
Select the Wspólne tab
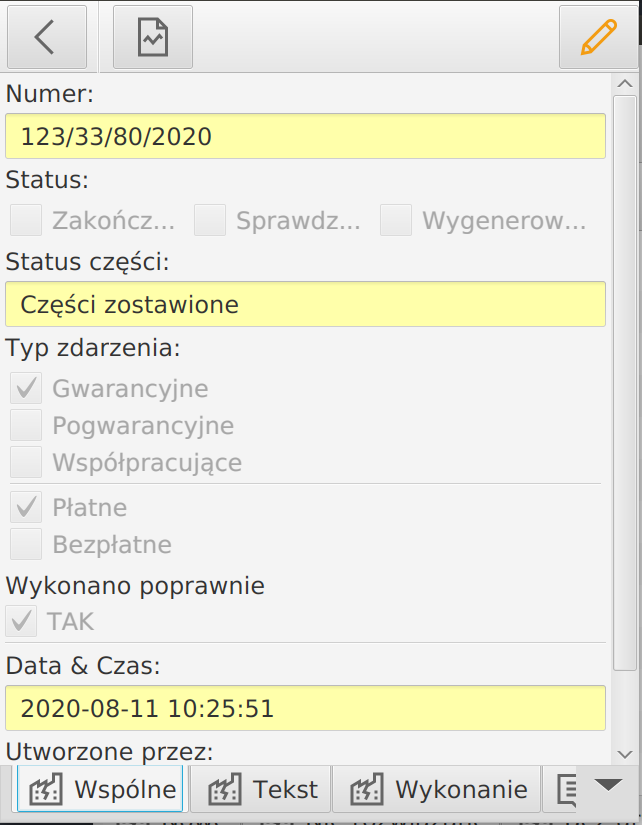tap(99, 789)
